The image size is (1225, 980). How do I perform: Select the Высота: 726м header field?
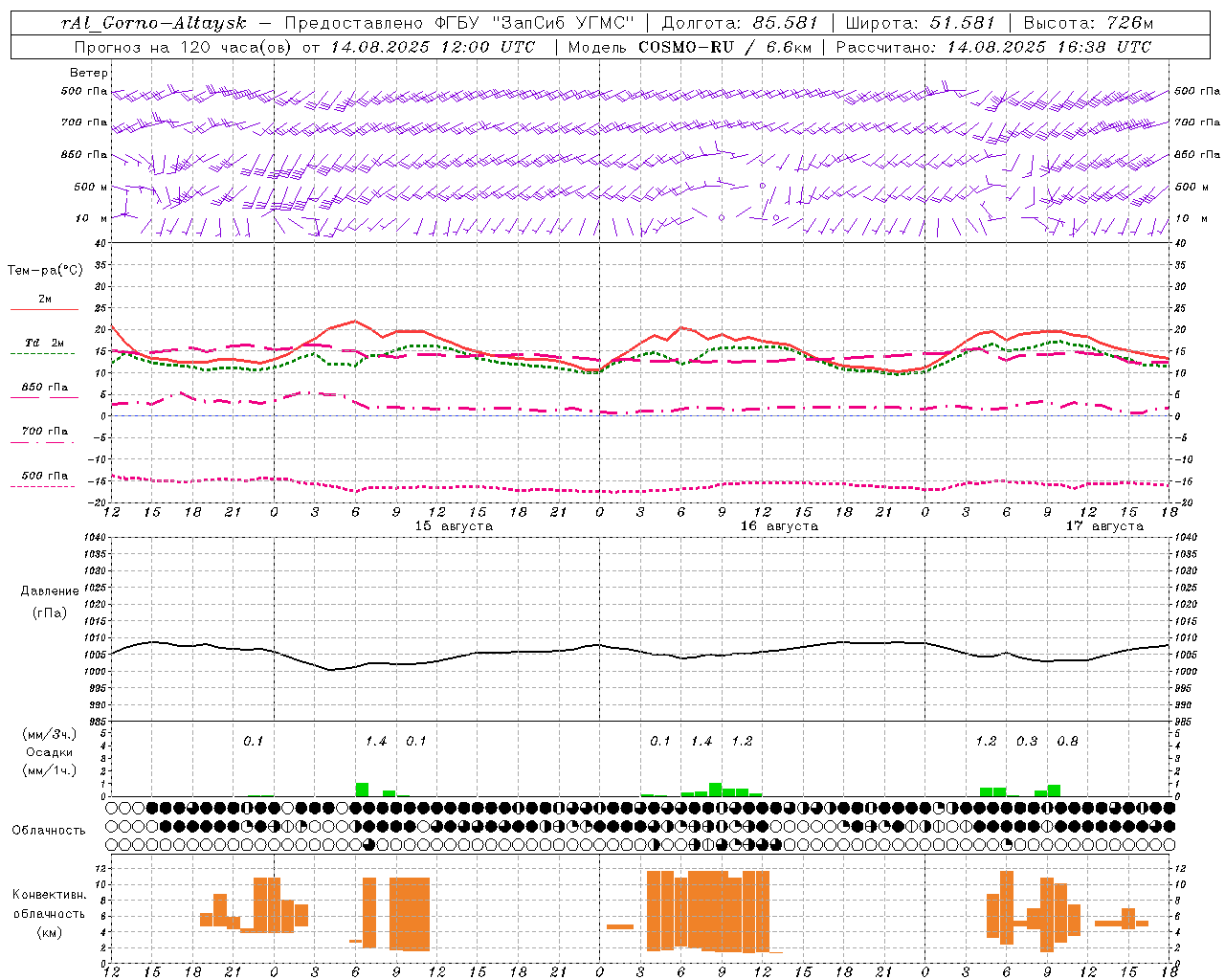tap(1088, 23)
